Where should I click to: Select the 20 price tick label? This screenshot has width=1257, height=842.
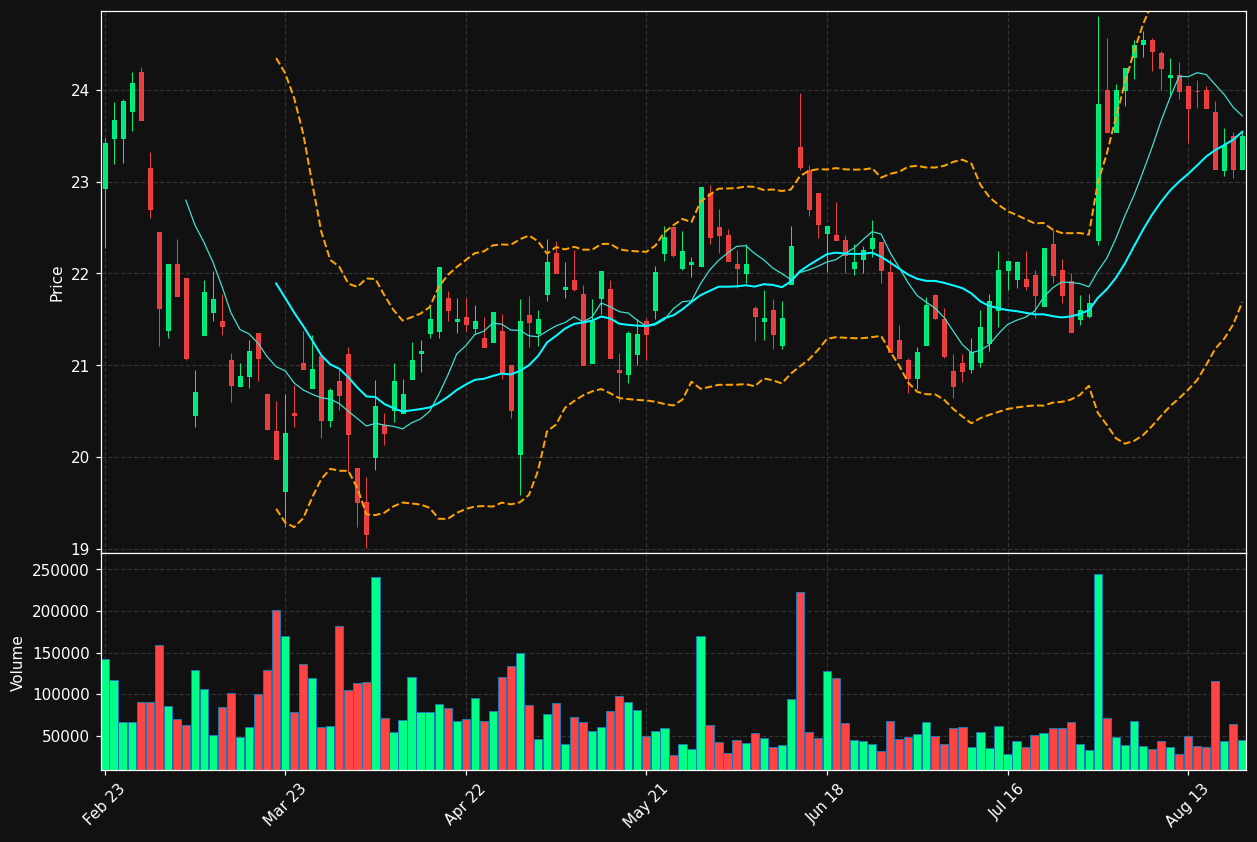(79, 458)
